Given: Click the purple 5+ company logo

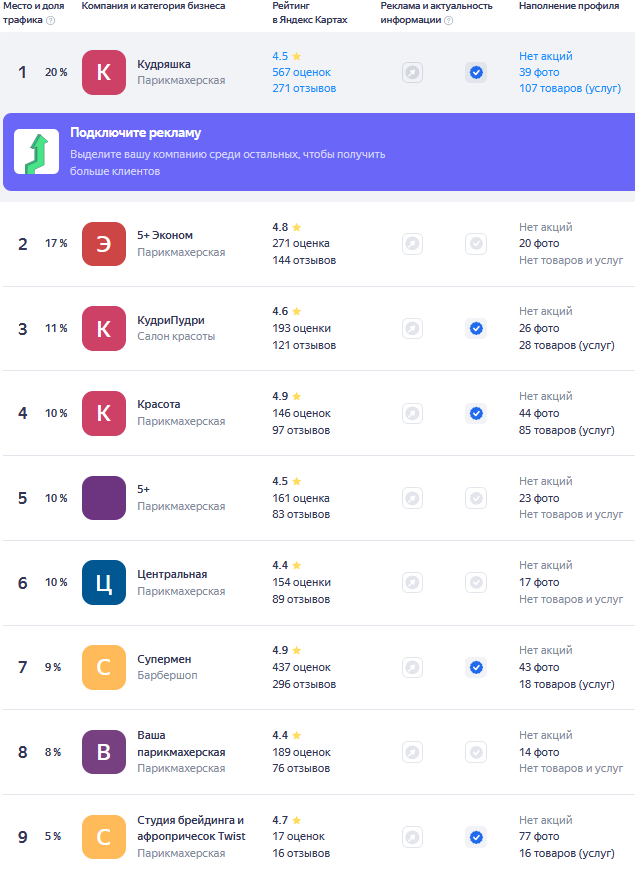Looking at the screenshot, I should (x=104, y=498).
